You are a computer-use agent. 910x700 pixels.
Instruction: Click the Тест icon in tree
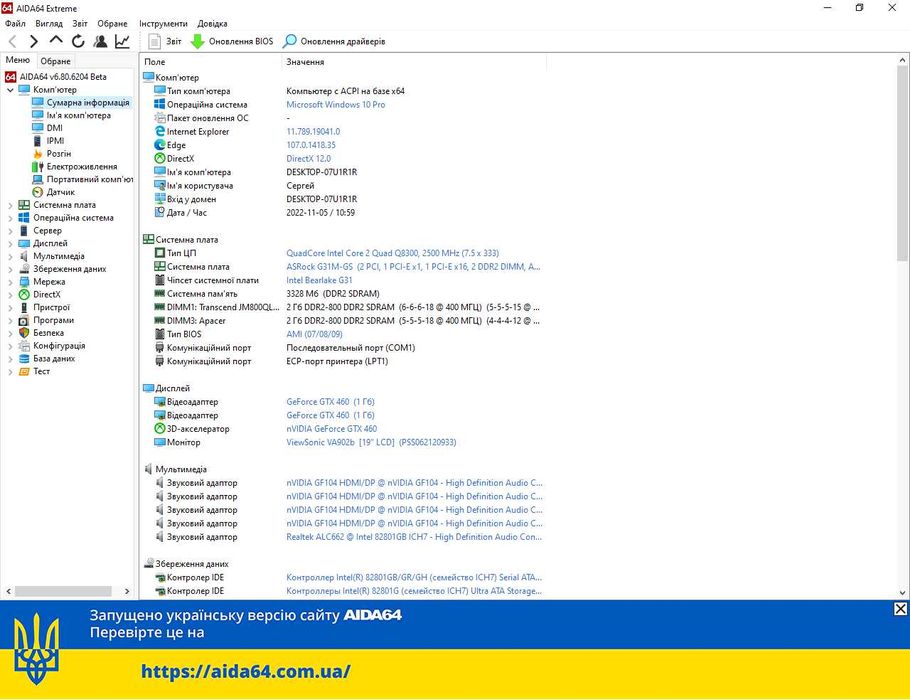tap(24, 371)
